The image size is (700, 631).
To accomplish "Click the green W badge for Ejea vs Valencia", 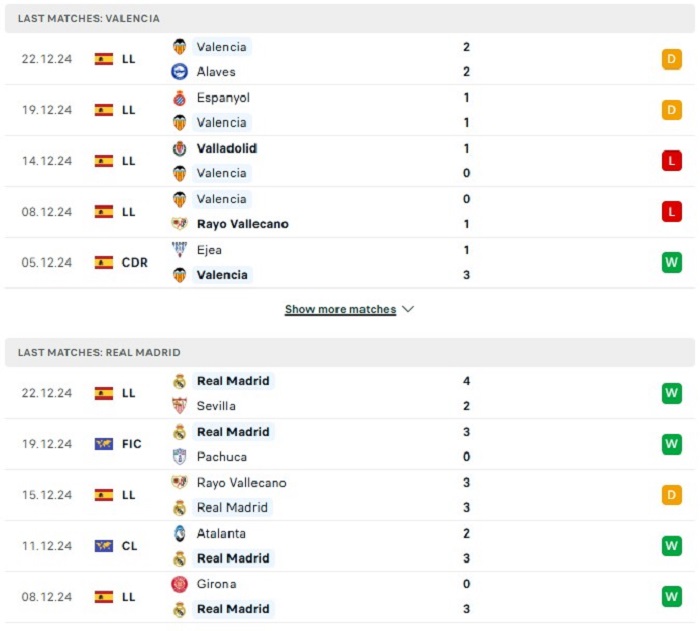I will point(671,262).
